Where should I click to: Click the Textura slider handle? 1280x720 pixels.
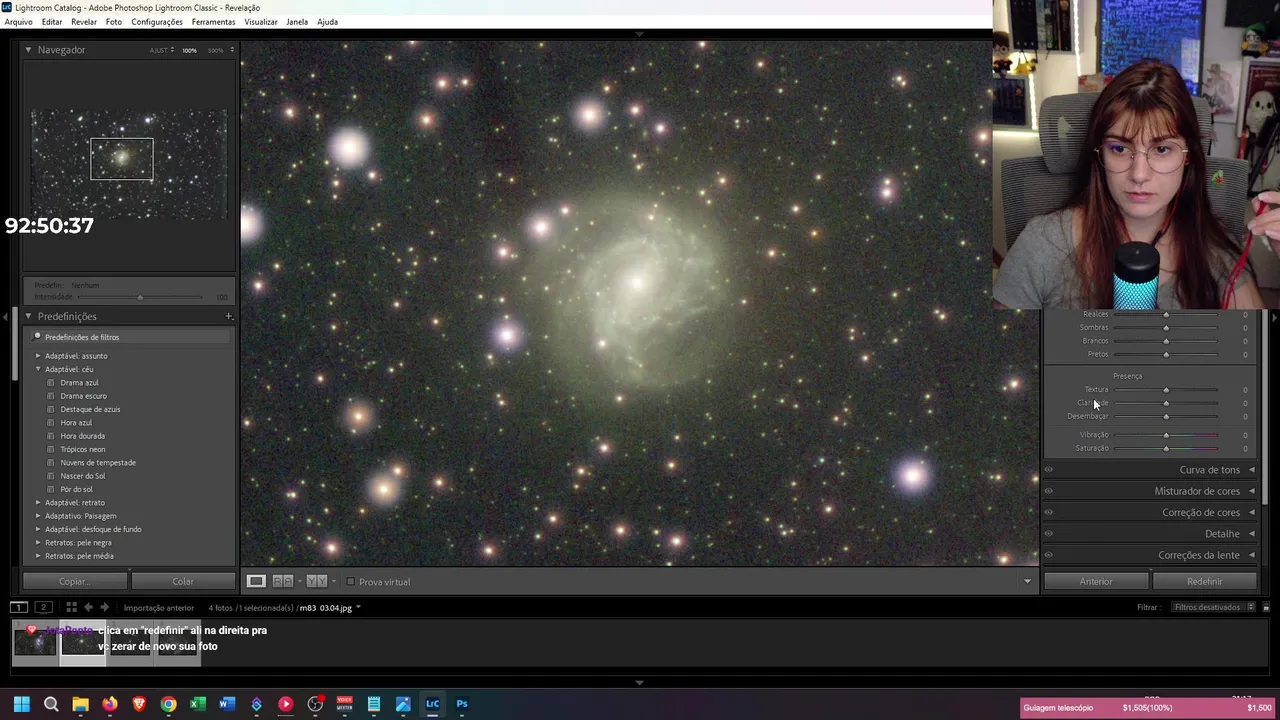pyautogui.click(x=1166, y=390)
